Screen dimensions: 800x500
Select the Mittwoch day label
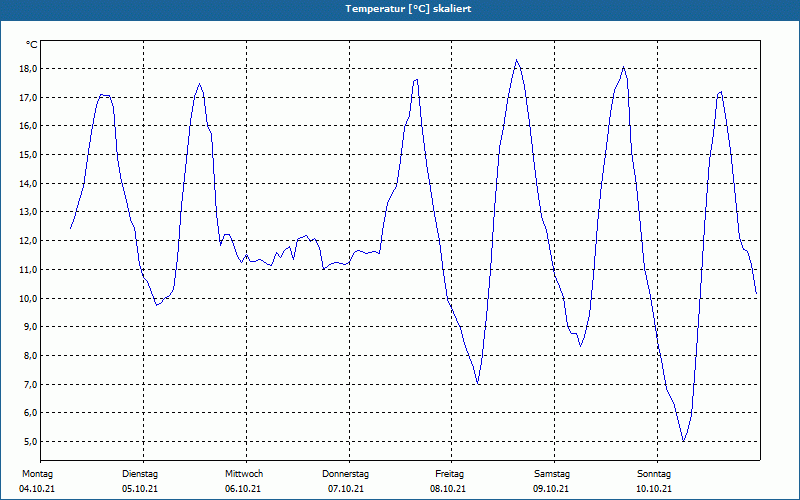[244, 474]
